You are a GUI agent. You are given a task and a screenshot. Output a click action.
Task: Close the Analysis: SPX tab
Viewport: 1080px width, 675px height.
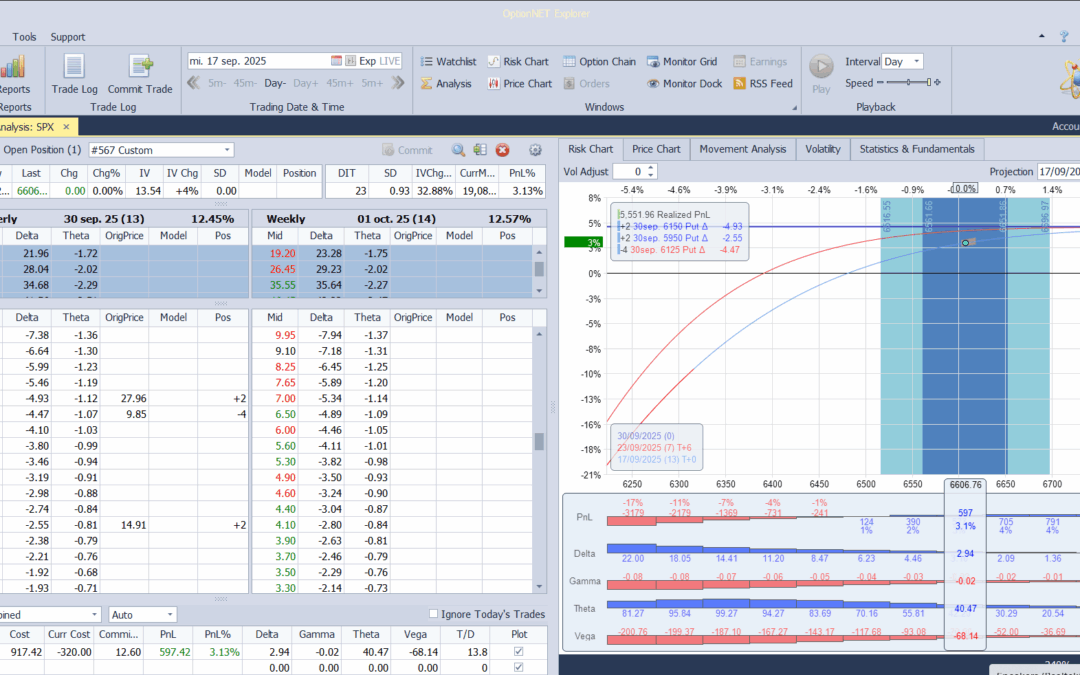click(66, 127)
